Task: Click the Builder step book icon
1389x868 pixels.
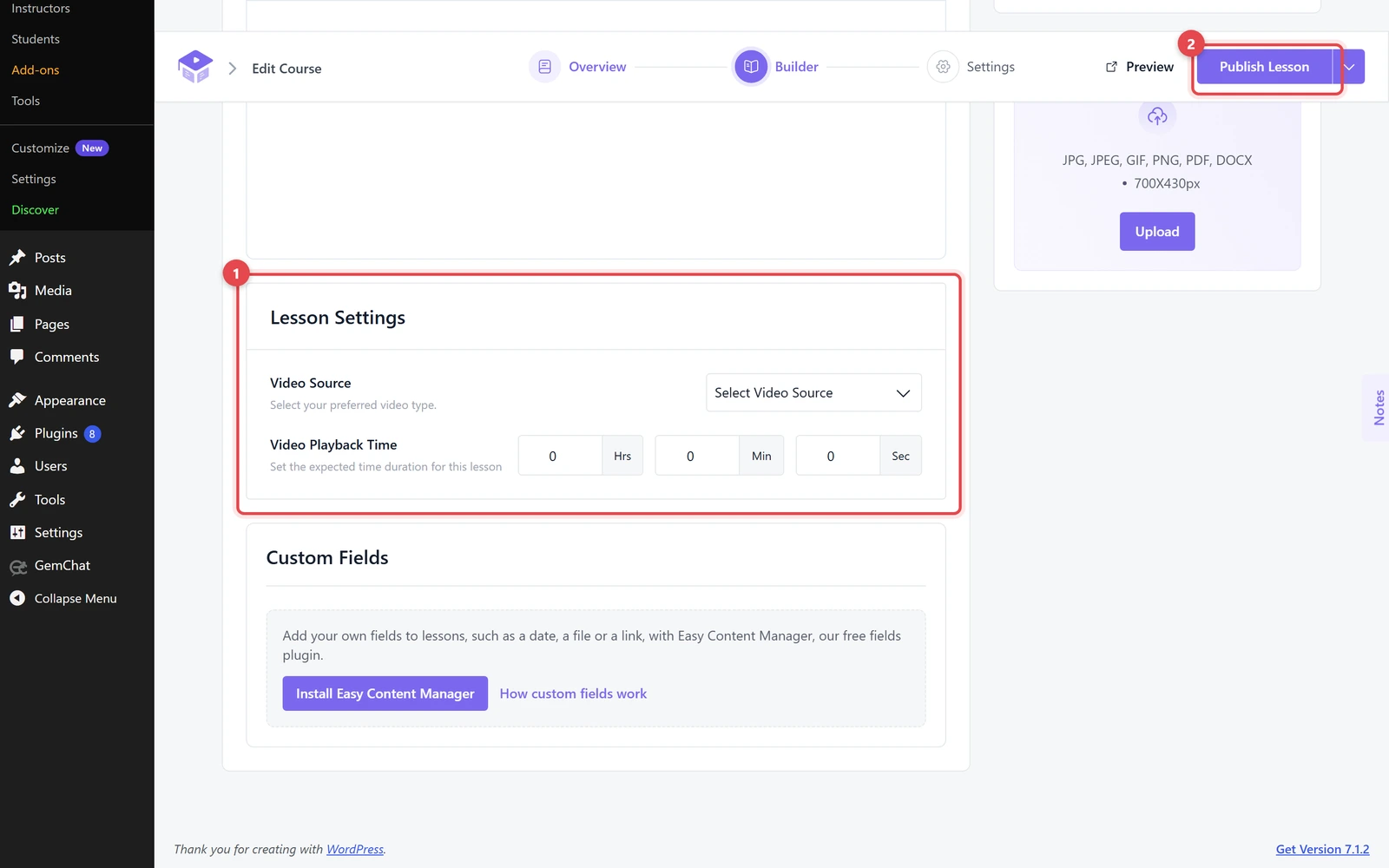Action: click(751, 67)
